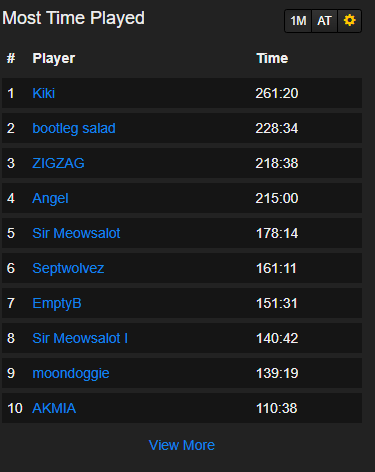Switch to AT all-time range
This screenshot has width=375, height=472.
(x=324, y=21)
